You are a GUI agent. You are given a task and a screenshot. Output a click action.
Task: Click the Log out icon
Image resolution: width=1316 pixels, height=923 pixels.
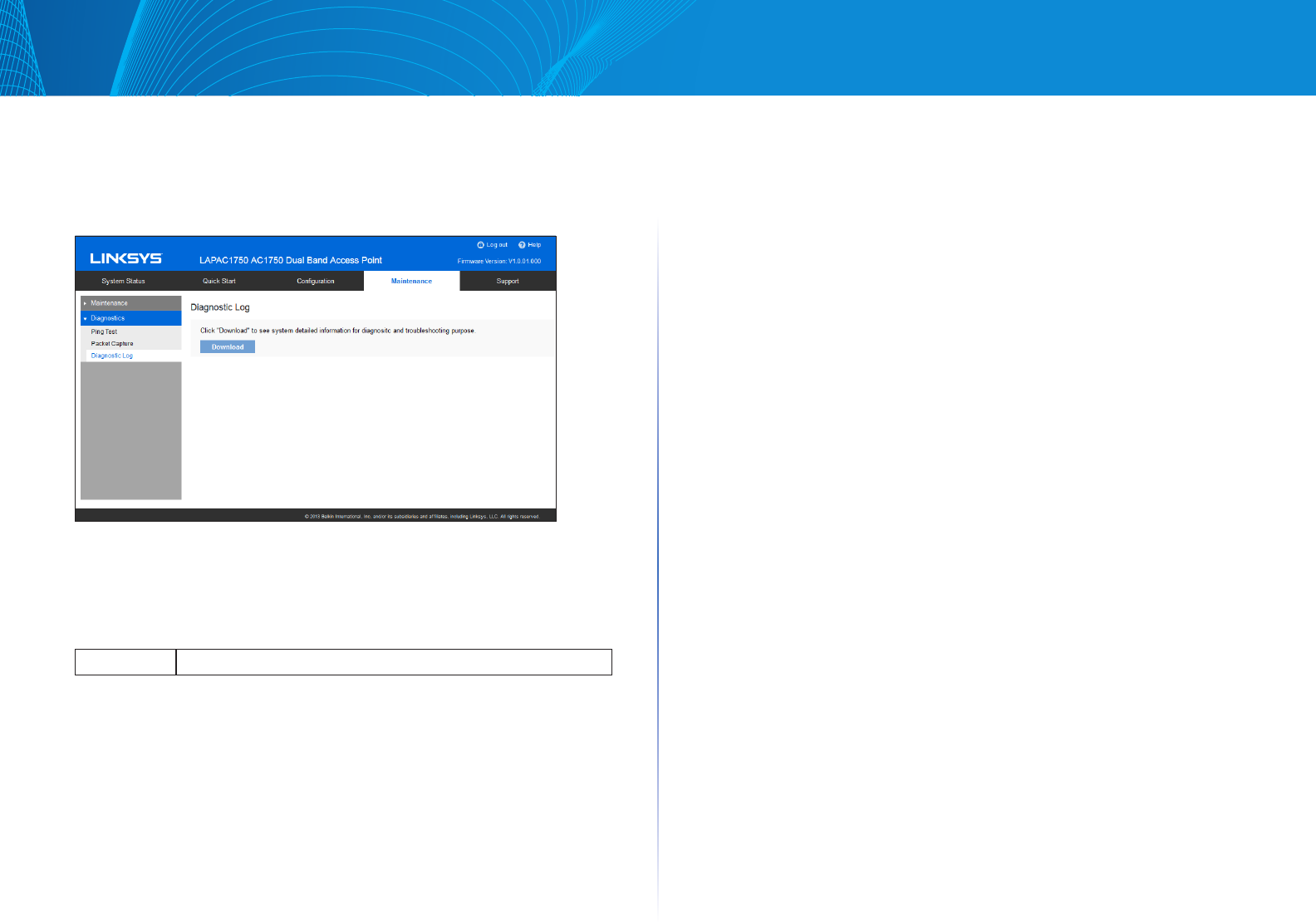click(480, 245)
